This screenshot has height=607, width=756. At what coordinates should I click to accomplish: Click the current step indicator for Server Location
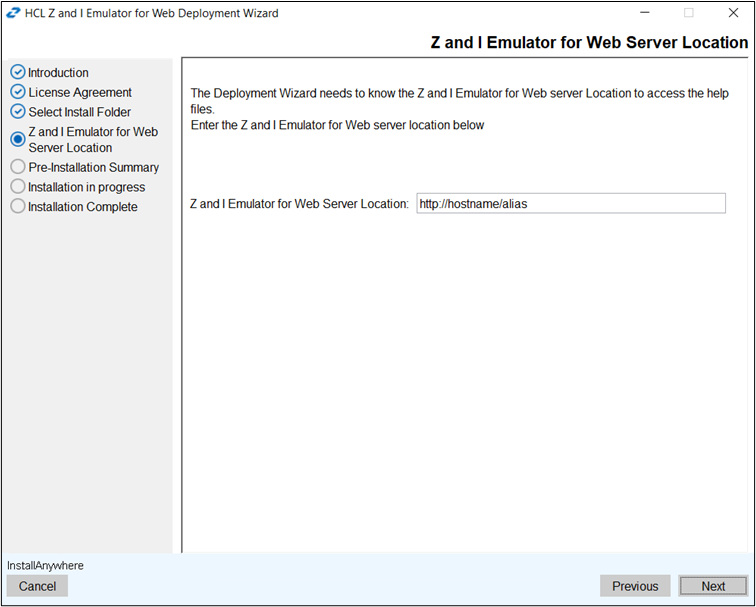[18, 139]
